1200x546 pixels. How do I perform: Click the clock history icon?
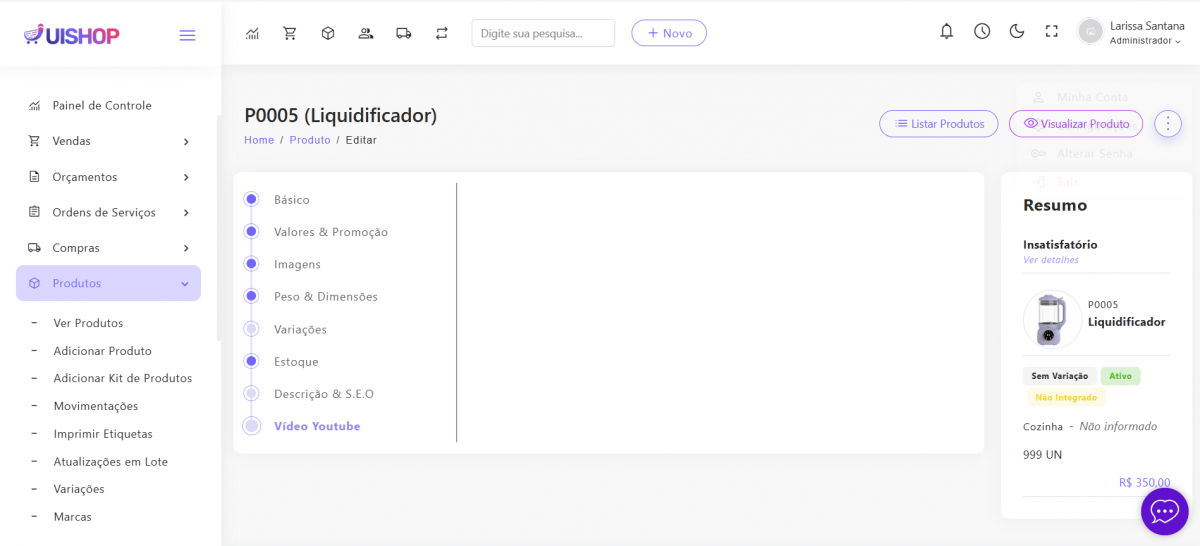[x=982, y=32]
